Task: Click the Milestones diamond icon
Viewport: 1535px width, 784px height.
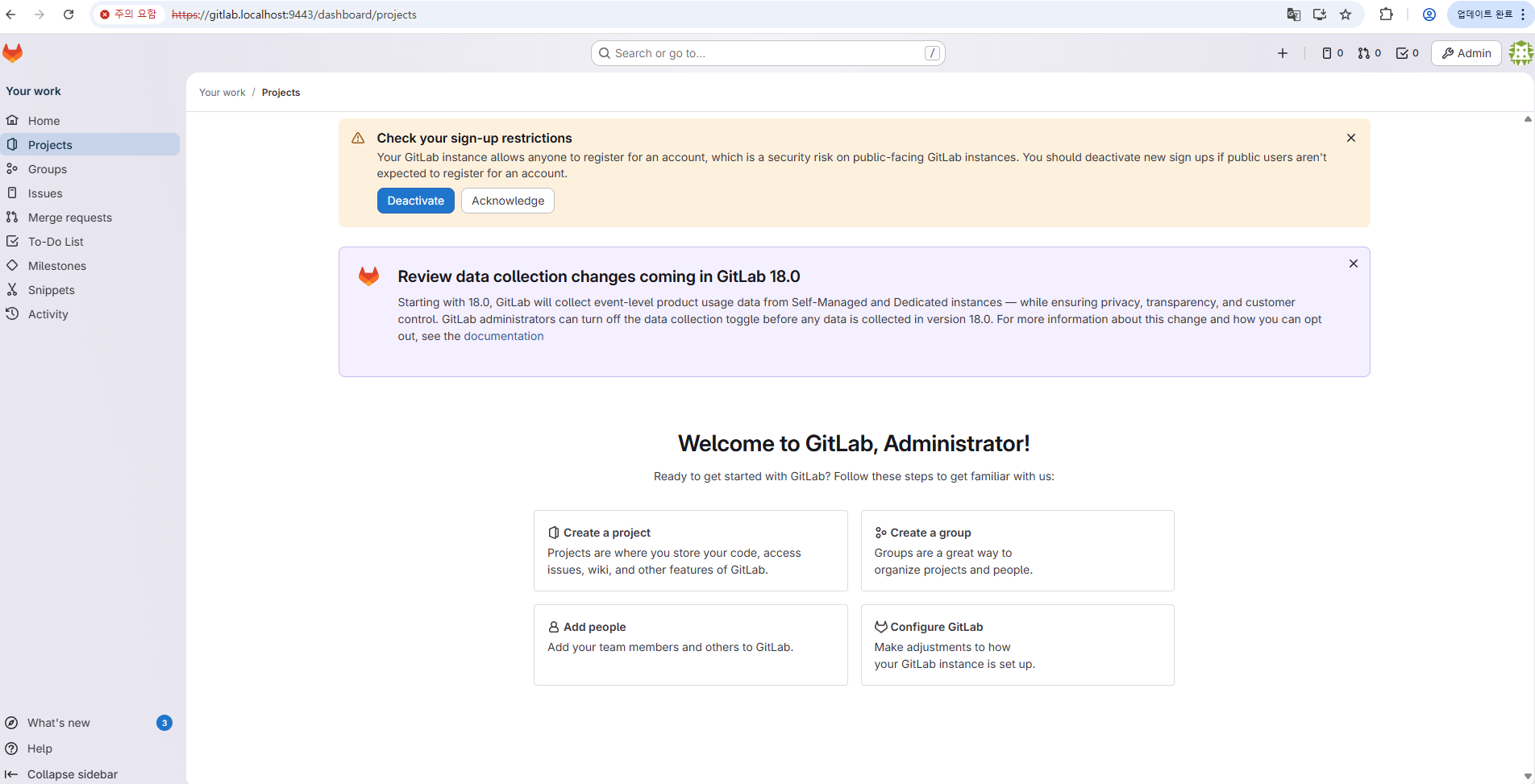Action: point(12,265)
